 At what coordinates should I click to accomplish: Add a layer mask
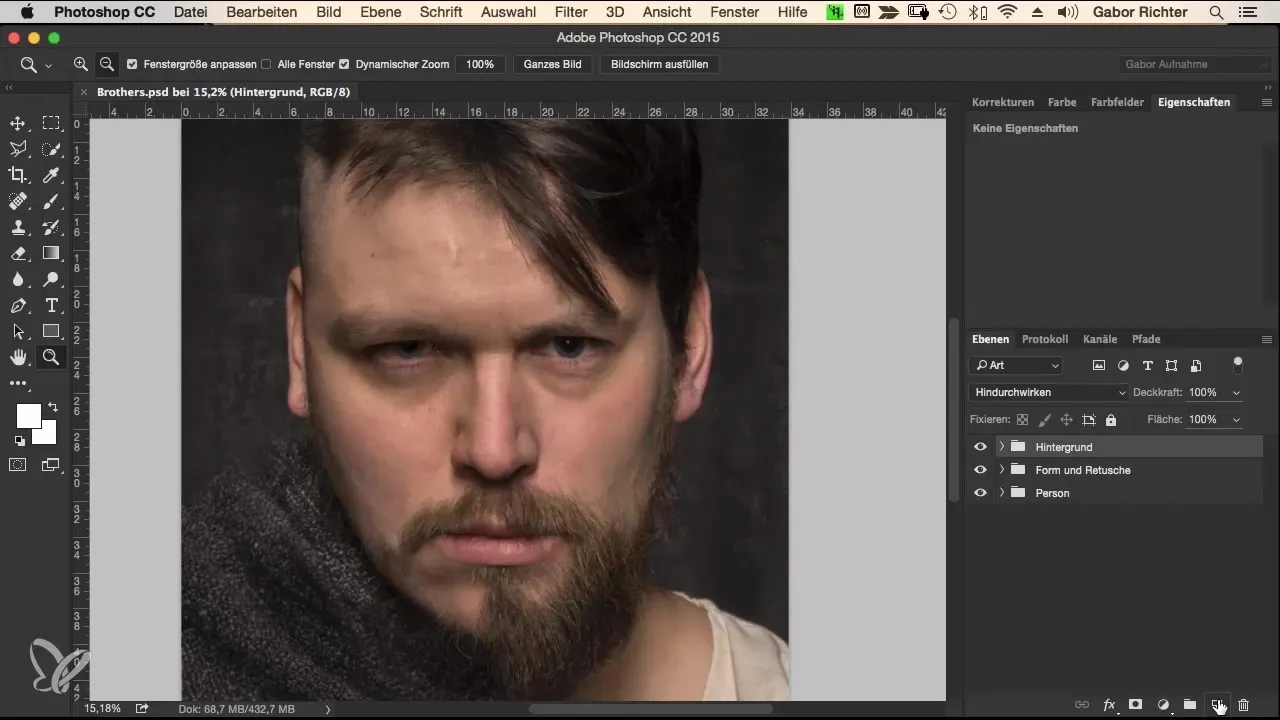click(x=1136, y=705)
